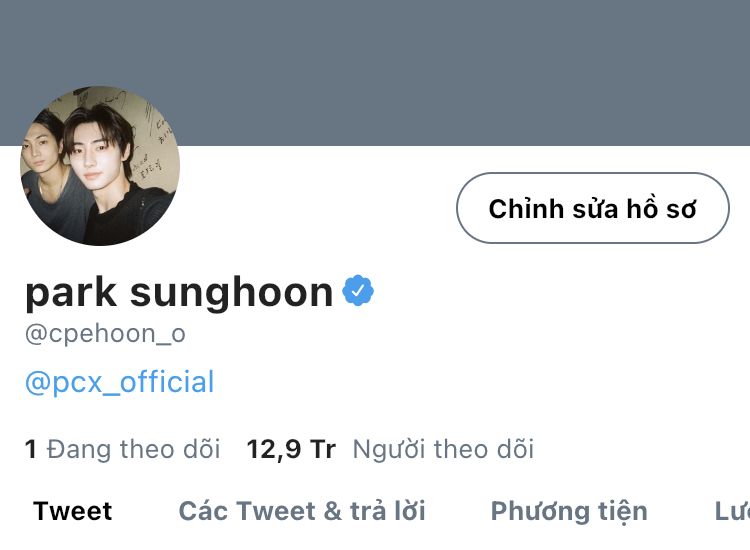Open the Phương tiện tab
Viewport: 750px width, 550px height.
[x=569, y=512]
